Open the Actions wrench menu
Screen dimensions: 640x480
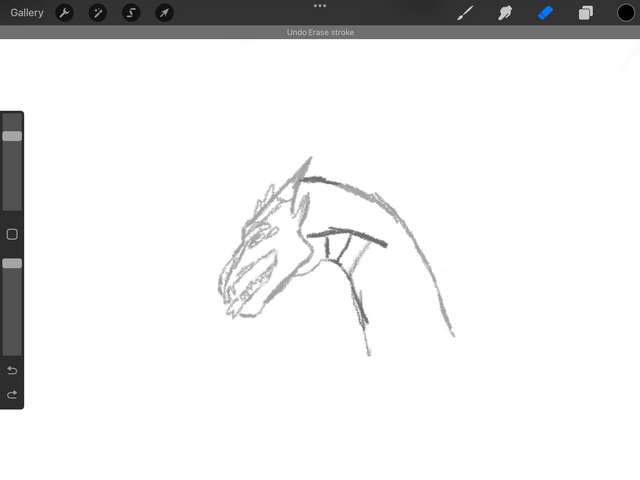click(x=64, y=13)
